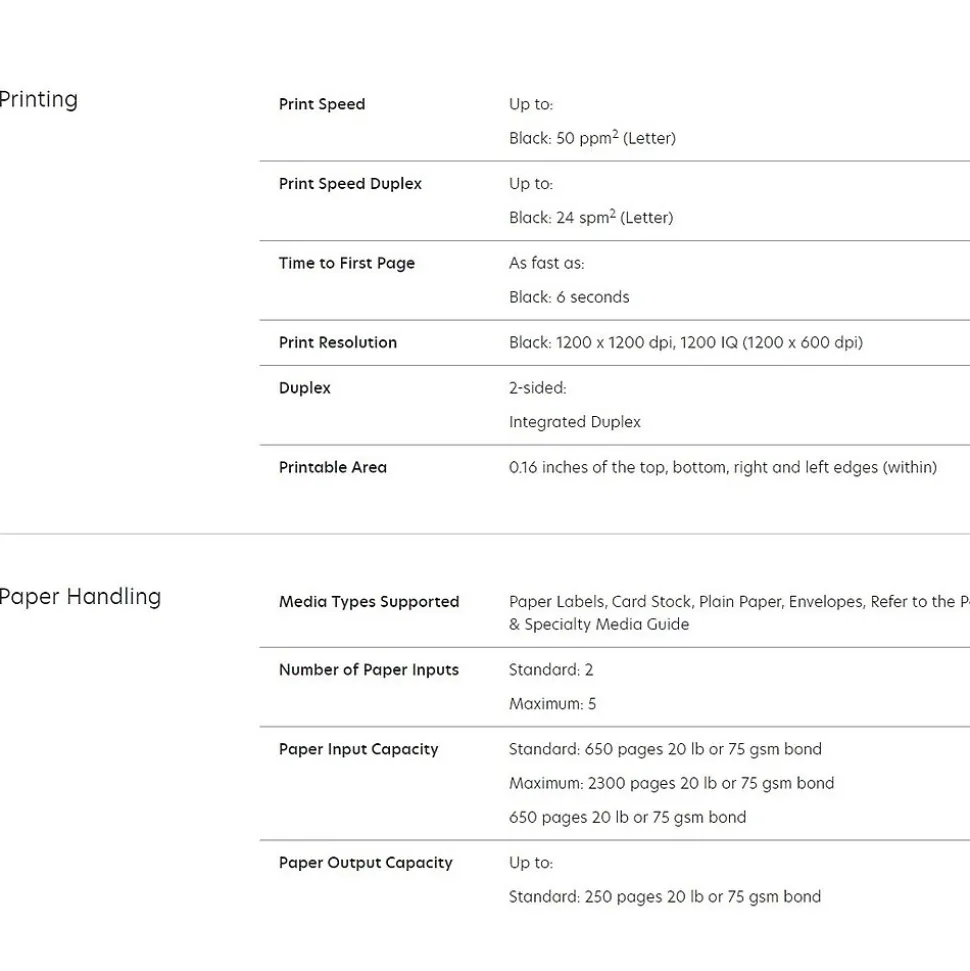Click the Printing section heading

point(38,99)
